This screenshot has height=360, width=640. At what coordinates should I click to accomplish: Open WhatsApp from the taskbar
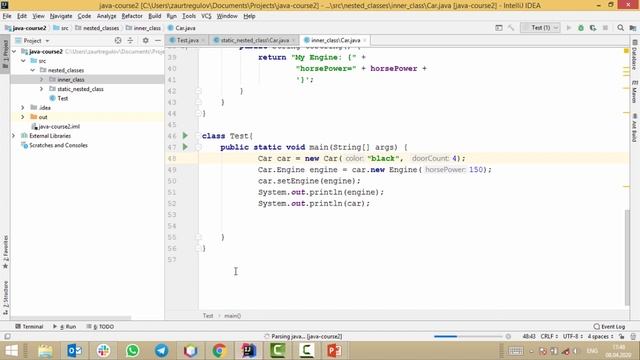132,351
